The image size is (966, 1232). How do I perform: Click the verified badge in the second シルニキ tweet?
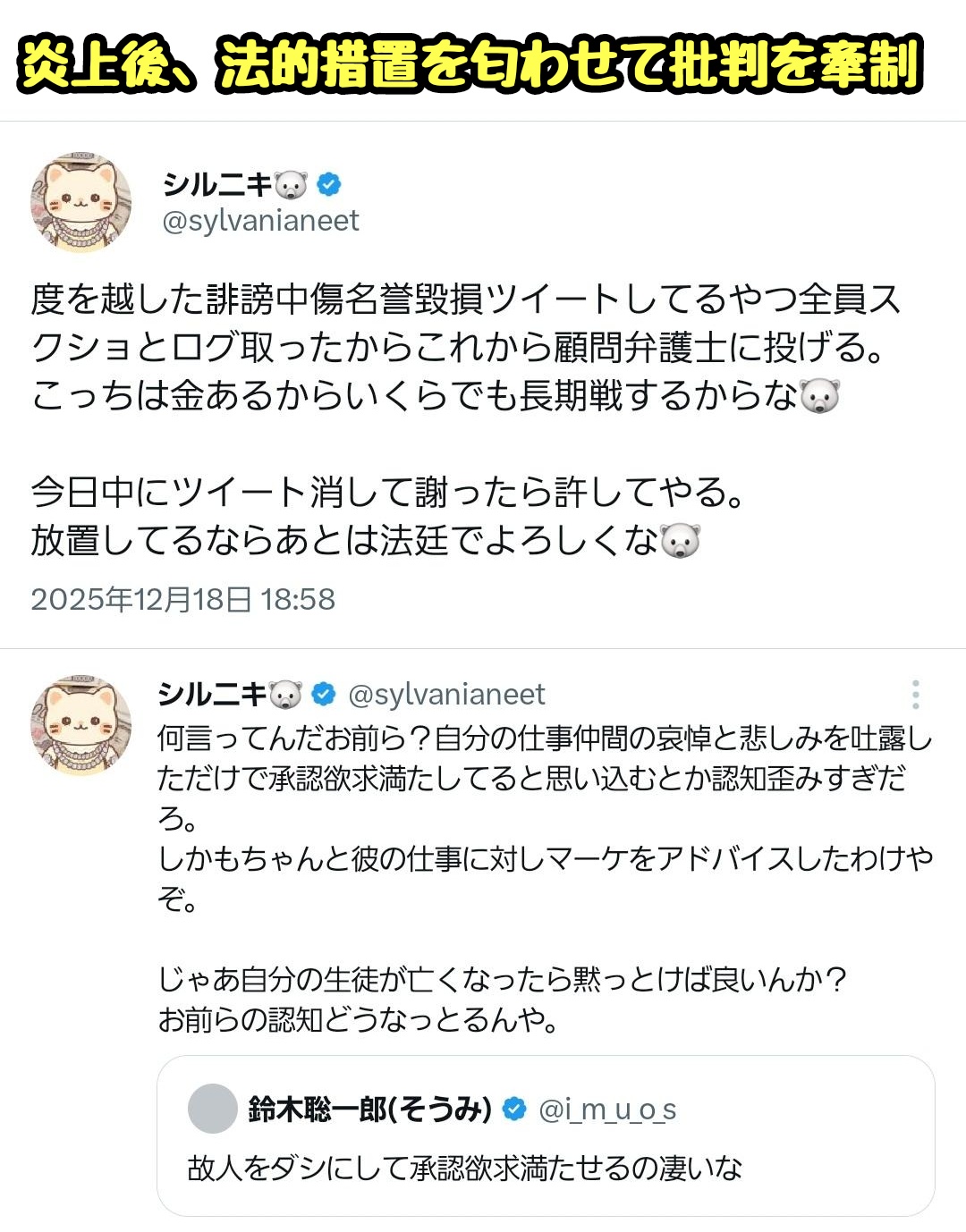324,694
